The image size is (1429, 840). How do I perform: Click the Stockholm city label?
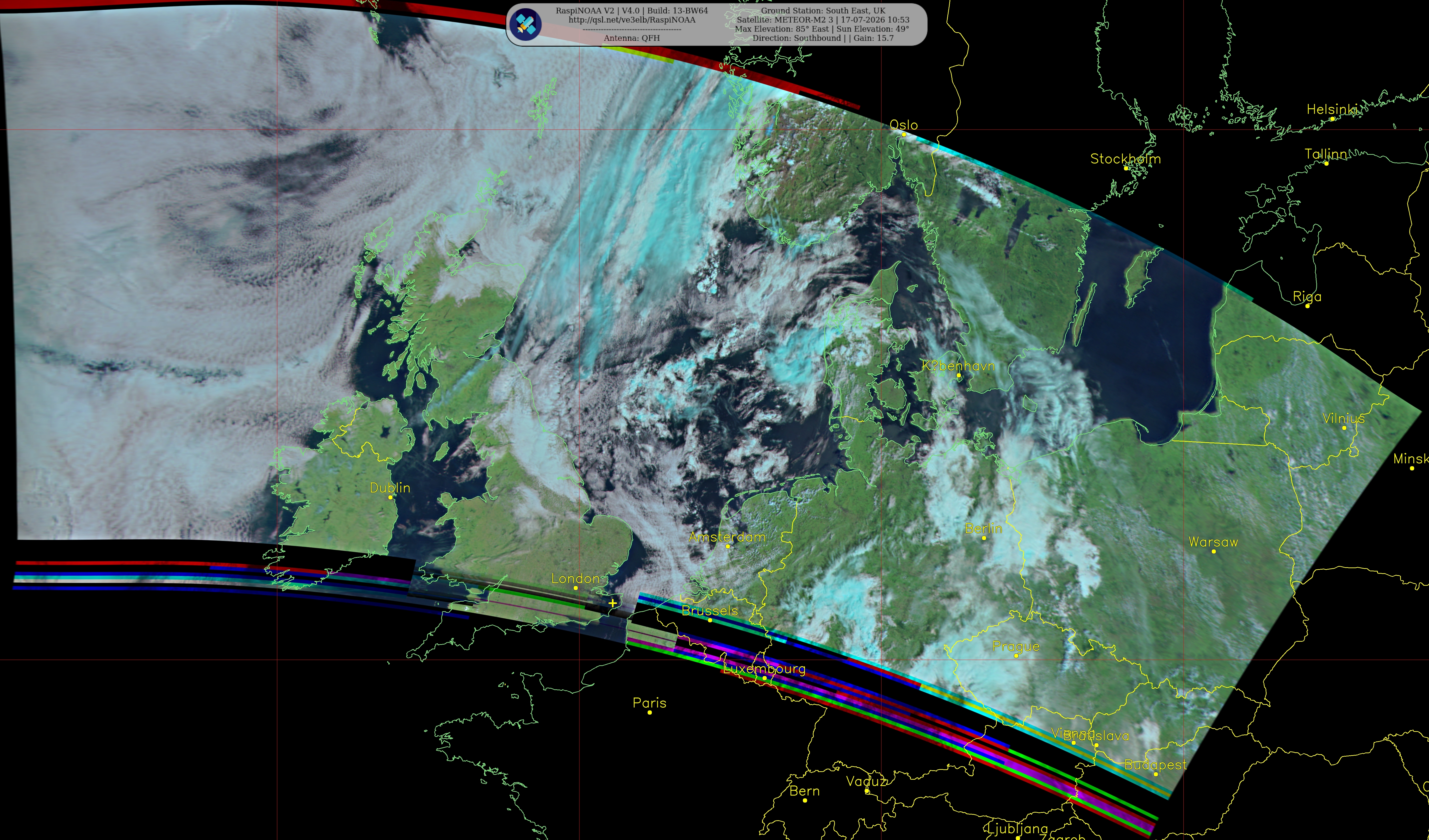pos(1126,159)
